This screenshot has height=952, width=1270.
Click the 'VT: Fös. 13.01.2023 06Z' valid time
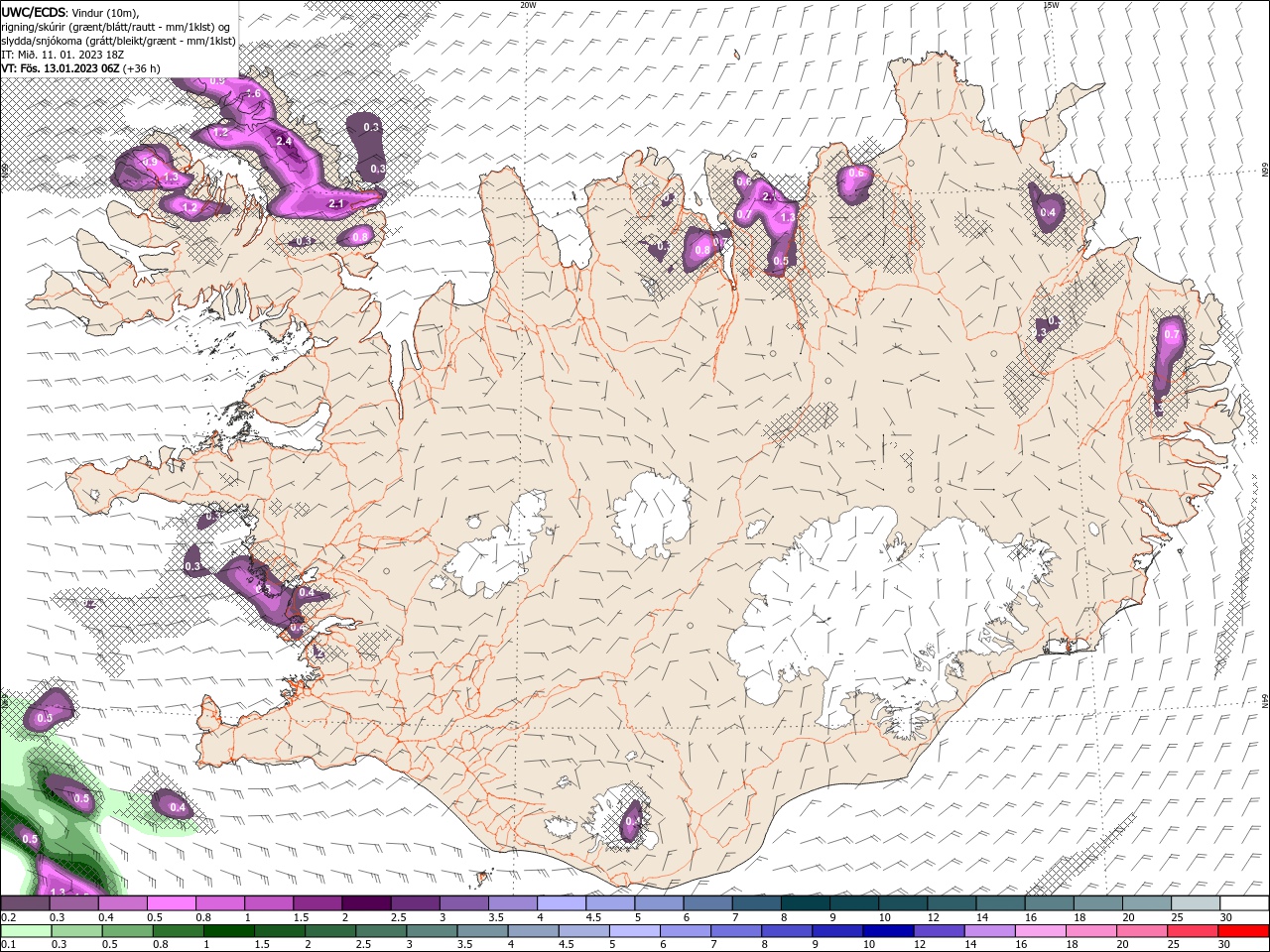[61, 68]
